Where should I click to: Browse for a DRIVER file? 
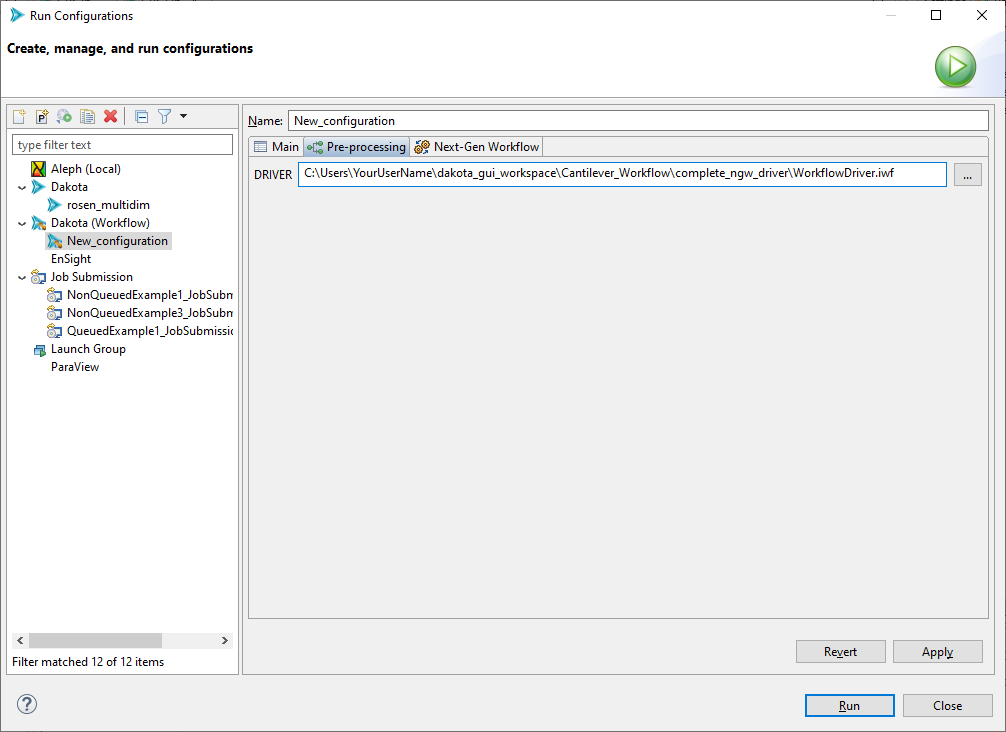(967, 174)
